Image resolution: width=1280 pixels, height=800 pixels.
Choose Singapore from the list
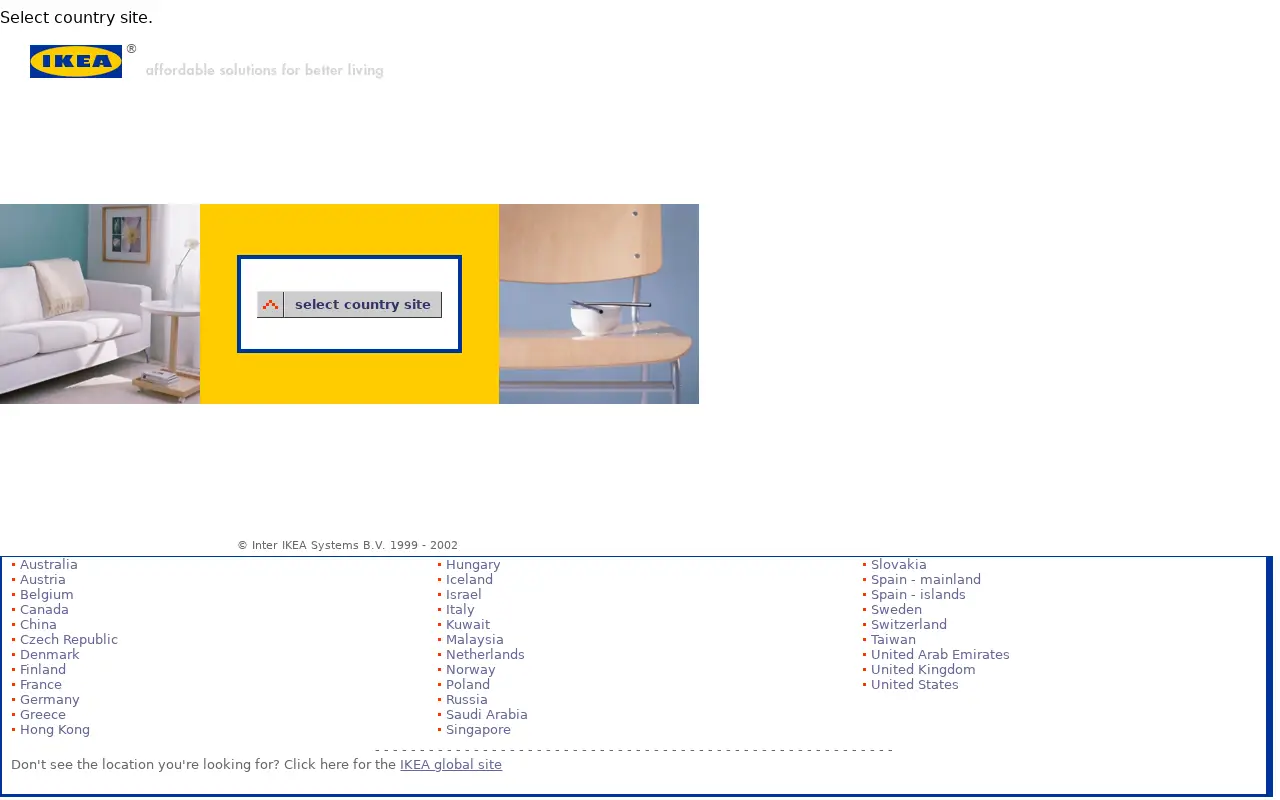click(478, 730)
